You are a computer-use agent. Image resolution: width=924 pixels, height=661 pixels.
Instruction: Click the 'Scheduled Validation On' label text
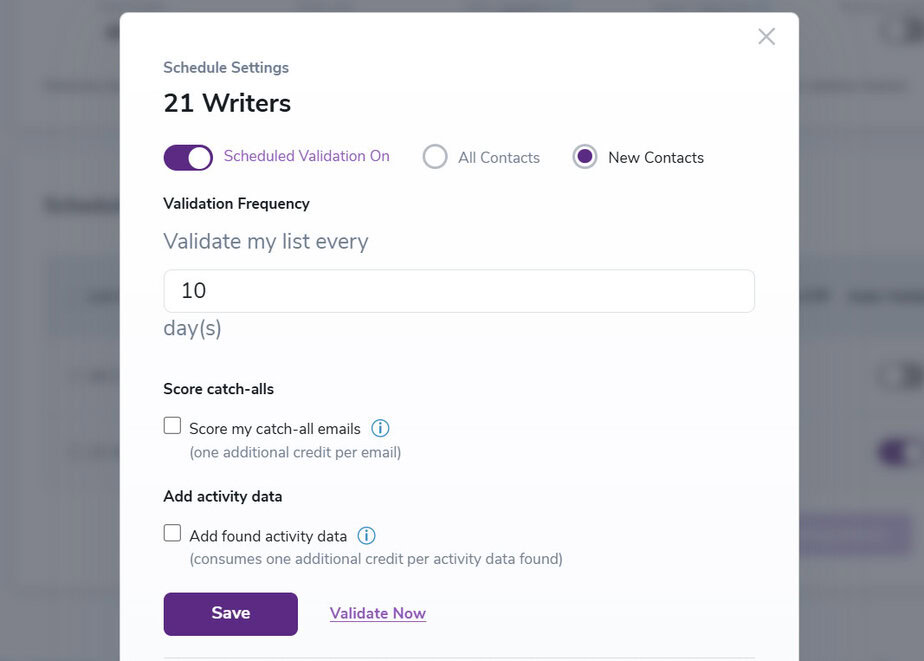[306, 156]
